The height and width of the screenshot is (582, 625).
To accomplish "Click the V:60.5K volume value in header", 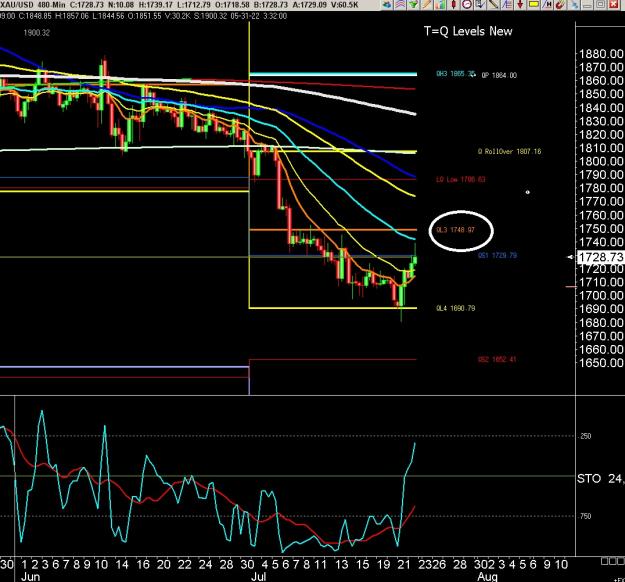I will pyautogui.click(x=343, y=5).
